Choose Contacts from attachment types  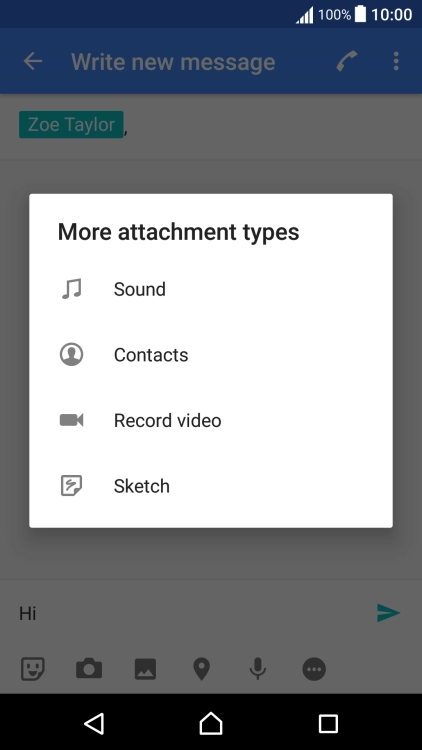pos(211,355)
